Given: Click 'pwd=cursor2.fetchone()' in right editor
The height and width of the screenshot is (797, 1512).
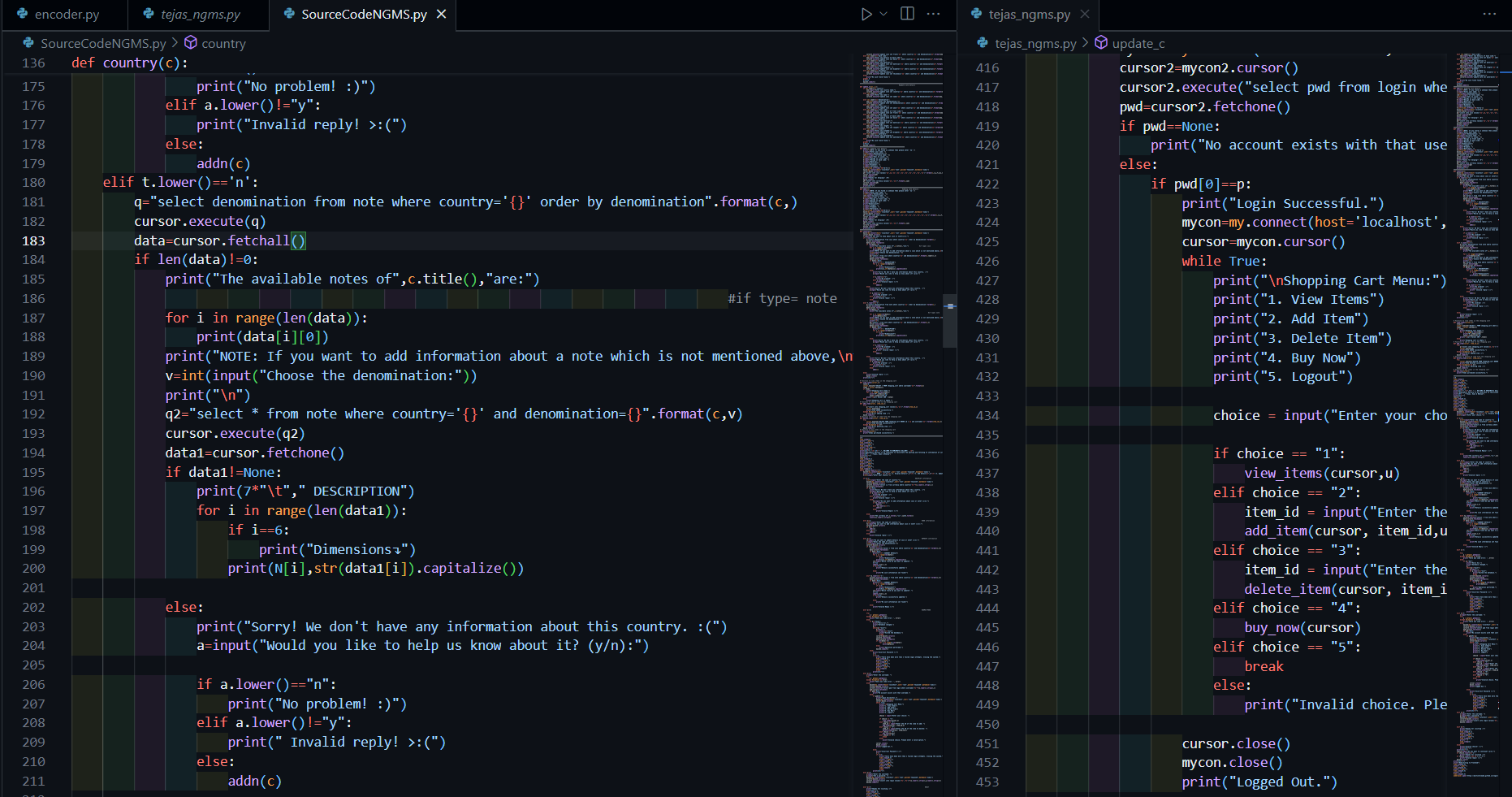Looking at the screenshot, I should click(1205, 106).
